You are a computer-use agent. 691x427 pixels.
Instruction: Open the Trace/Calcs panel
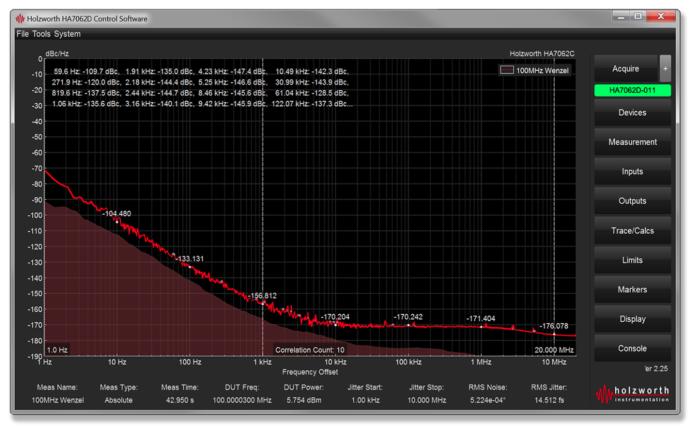(632, 230)
